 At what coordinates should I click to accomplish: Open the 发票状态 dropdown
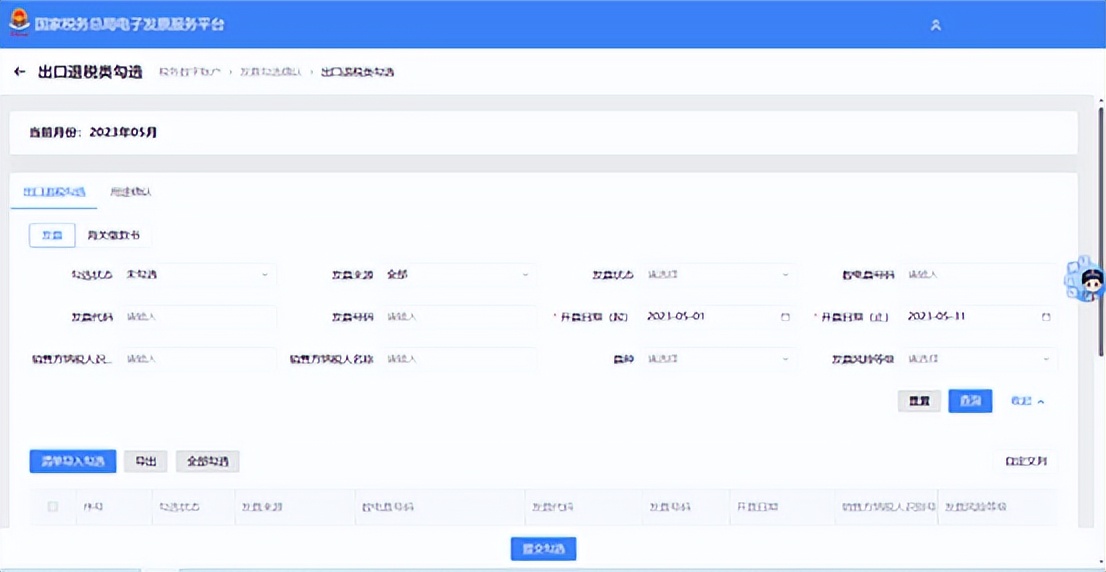pyautogui.click(x=719, y=274)
